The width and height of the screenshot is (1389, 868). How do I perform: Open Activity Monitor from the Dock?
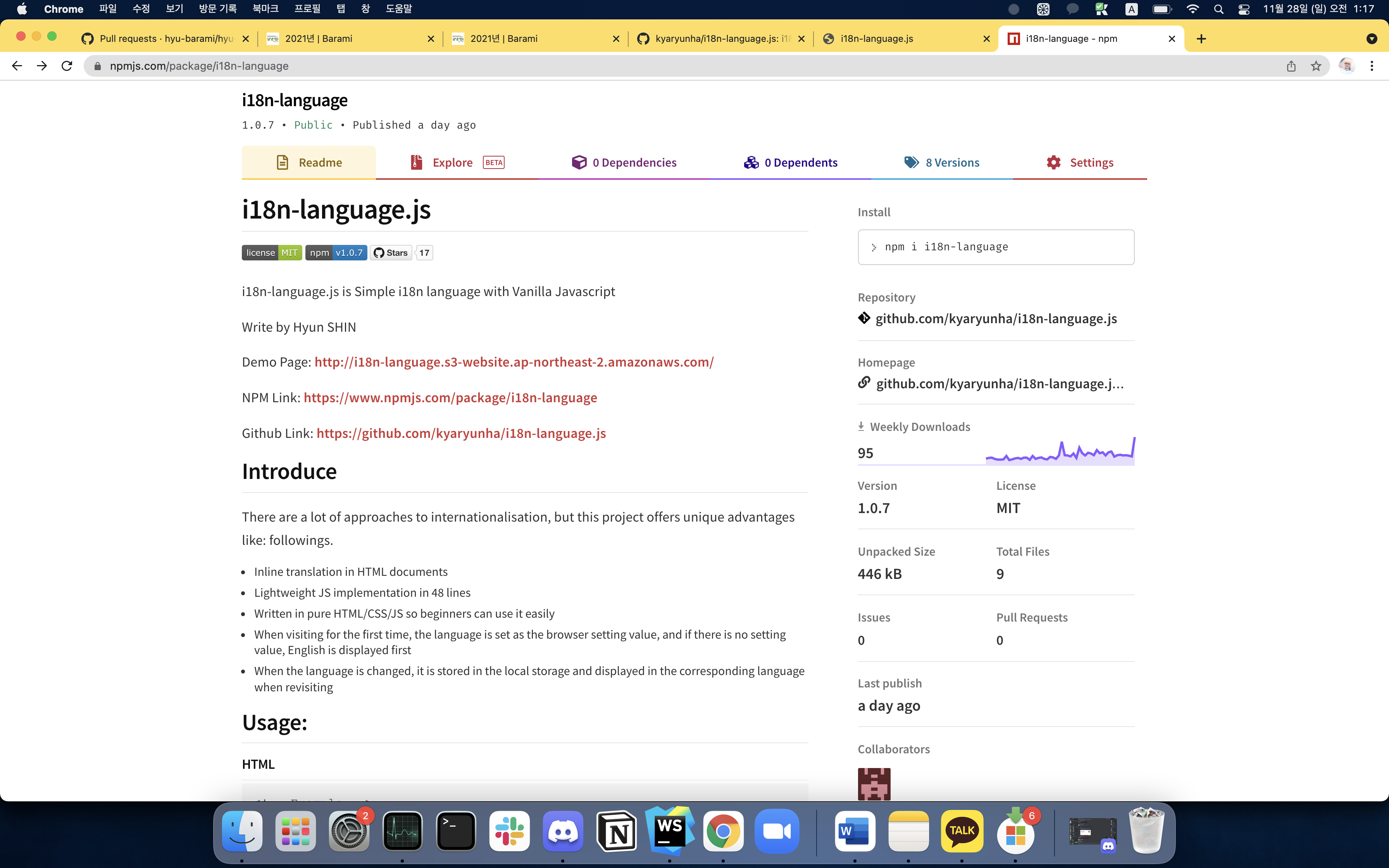402,831
